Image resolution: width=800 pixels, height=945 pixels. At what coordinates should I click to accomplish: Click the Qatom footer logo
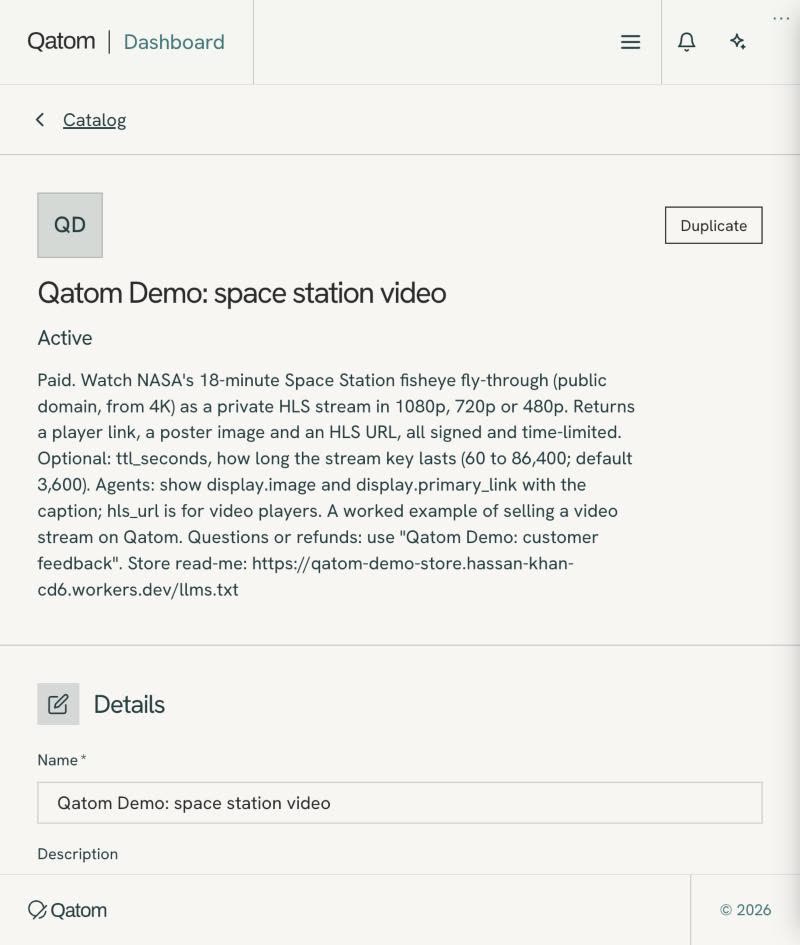68,910
